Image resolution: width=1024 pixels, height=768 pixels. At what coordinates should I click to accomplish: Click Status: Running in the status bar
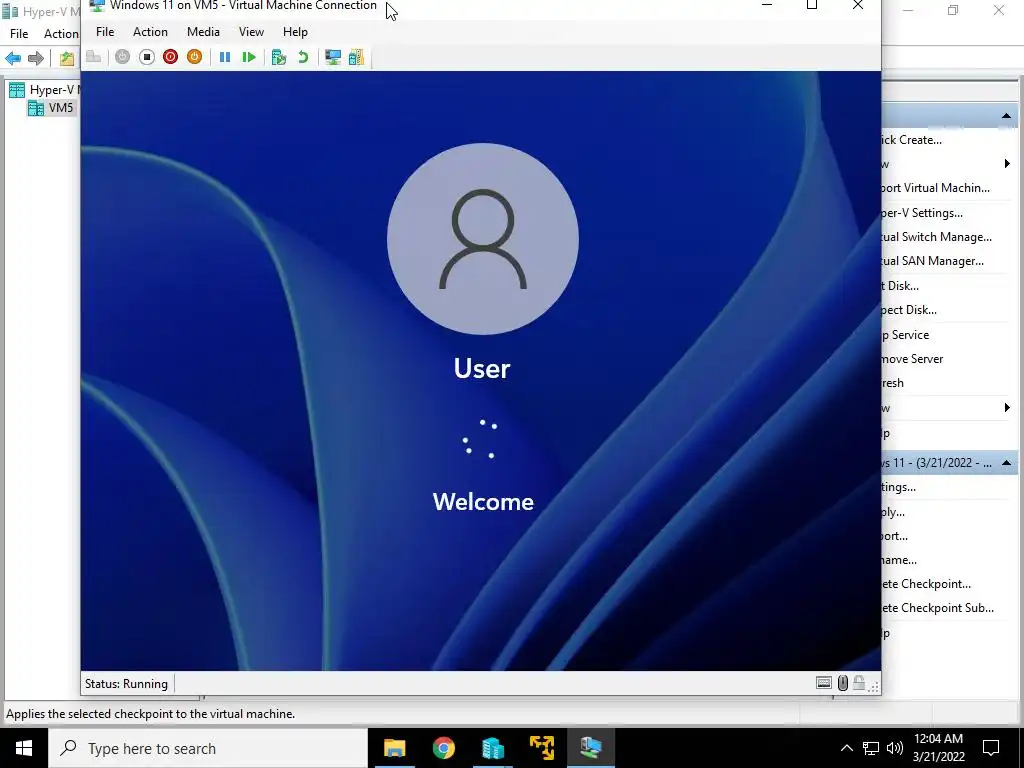pos(126,684)
